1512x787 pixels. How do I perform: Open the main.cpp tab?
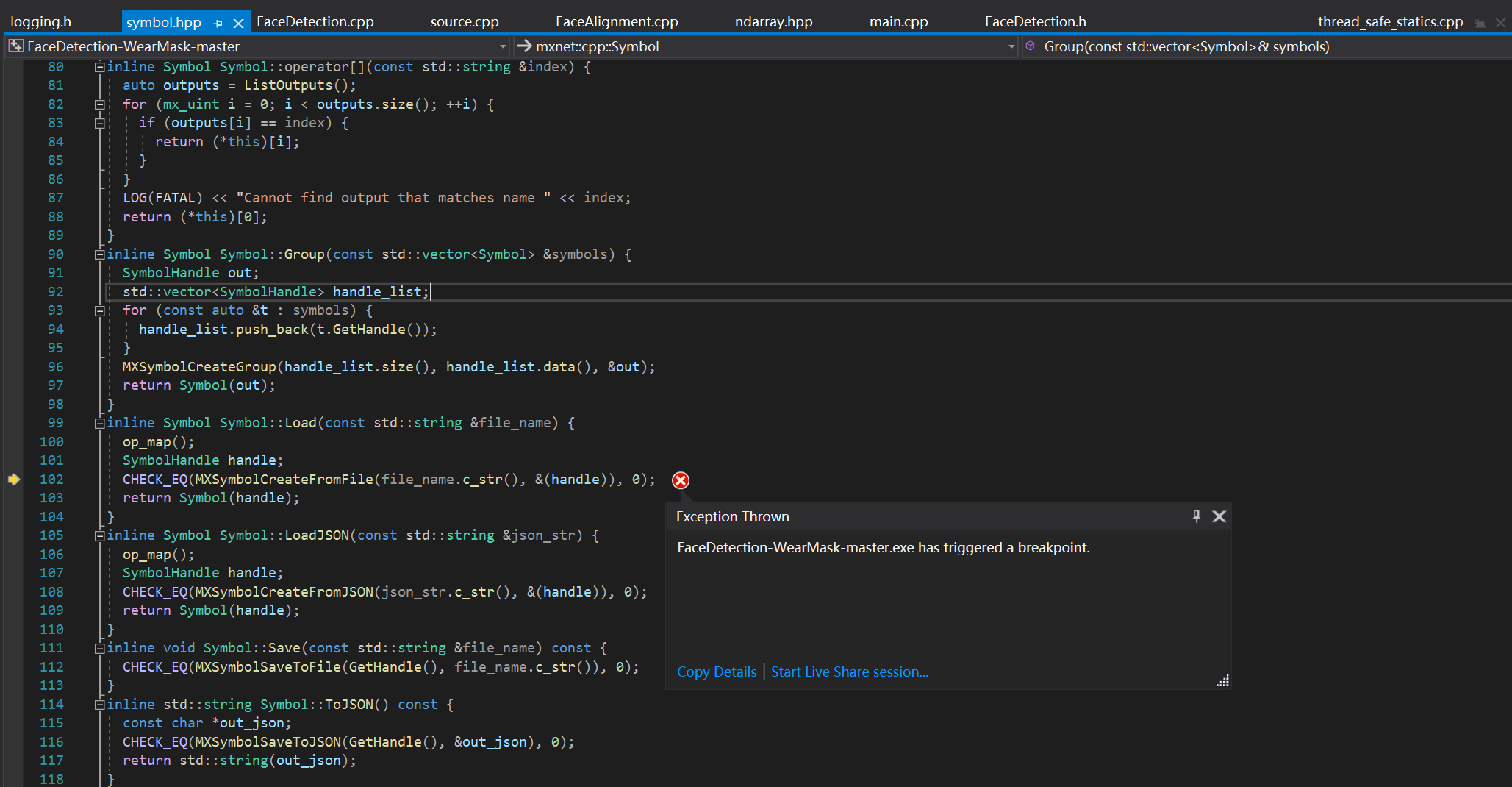tap(899, 22)
